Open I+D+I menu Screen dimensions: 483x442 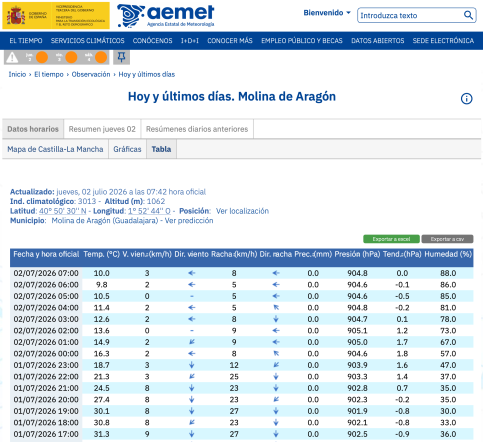pyautogui.click(x=190, y=41)
